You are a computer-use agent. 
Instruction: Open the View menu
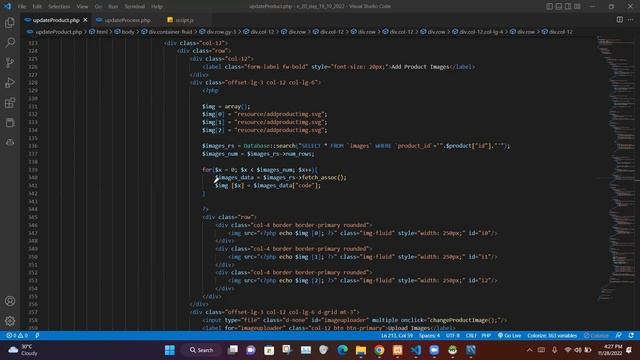82,7
